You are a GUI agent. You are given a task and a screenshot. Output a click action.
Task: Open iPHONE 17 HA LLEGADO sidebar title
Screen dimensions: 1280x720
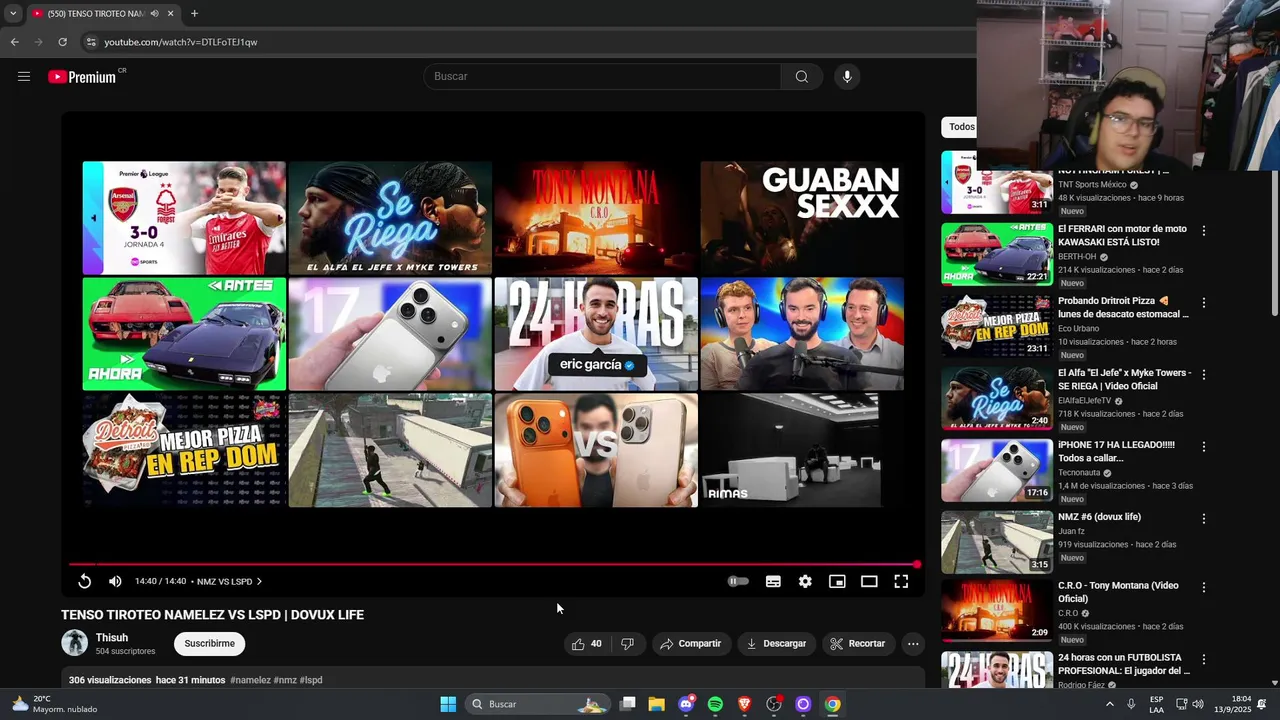[1116, 451]
